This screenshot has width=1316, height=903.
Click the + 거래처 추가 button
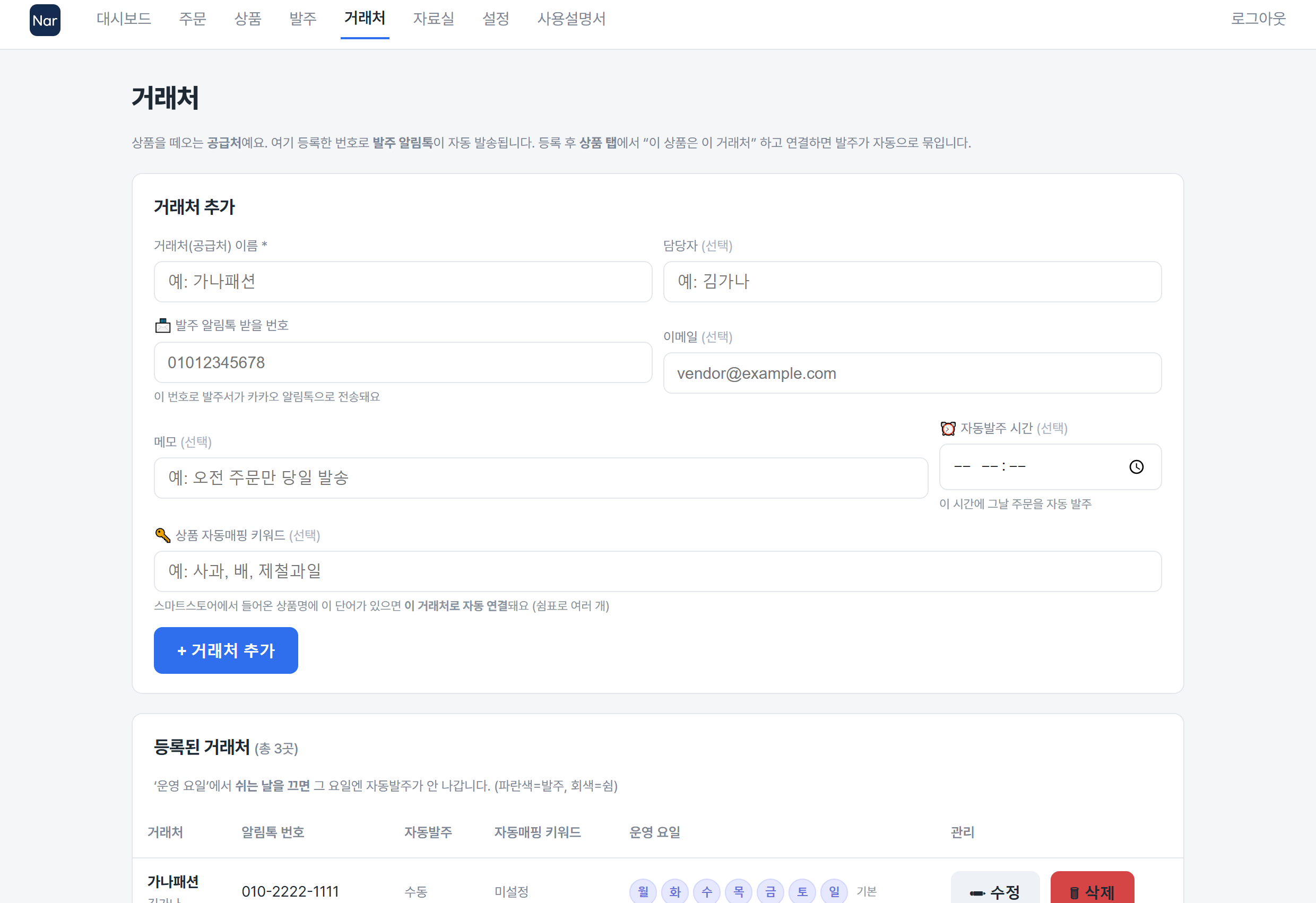pos(226,650)
